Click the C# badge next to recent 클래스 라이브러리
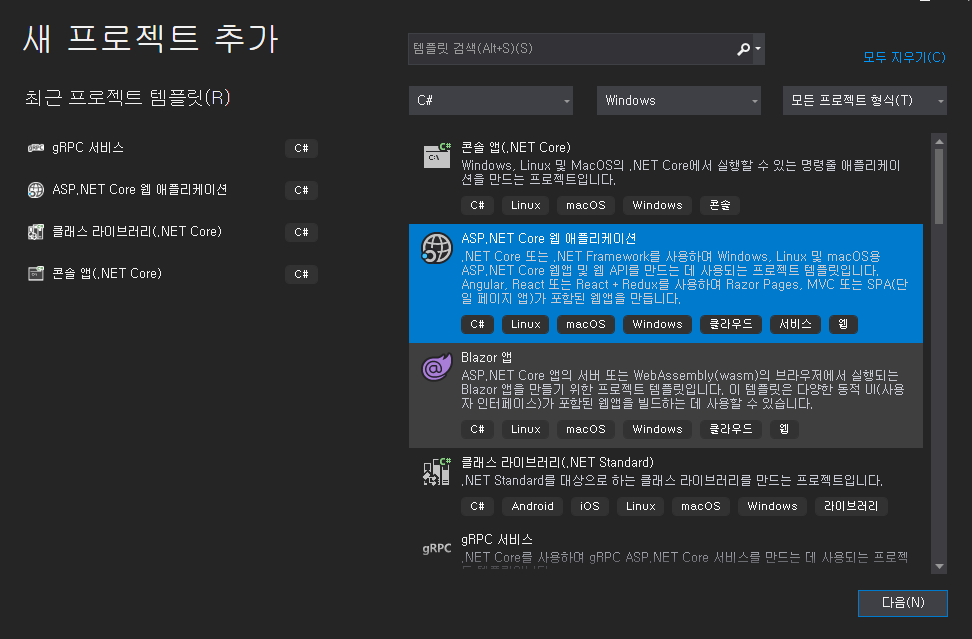Image resolution: width=972 pixels, height=639 pixels. point(301,232)
